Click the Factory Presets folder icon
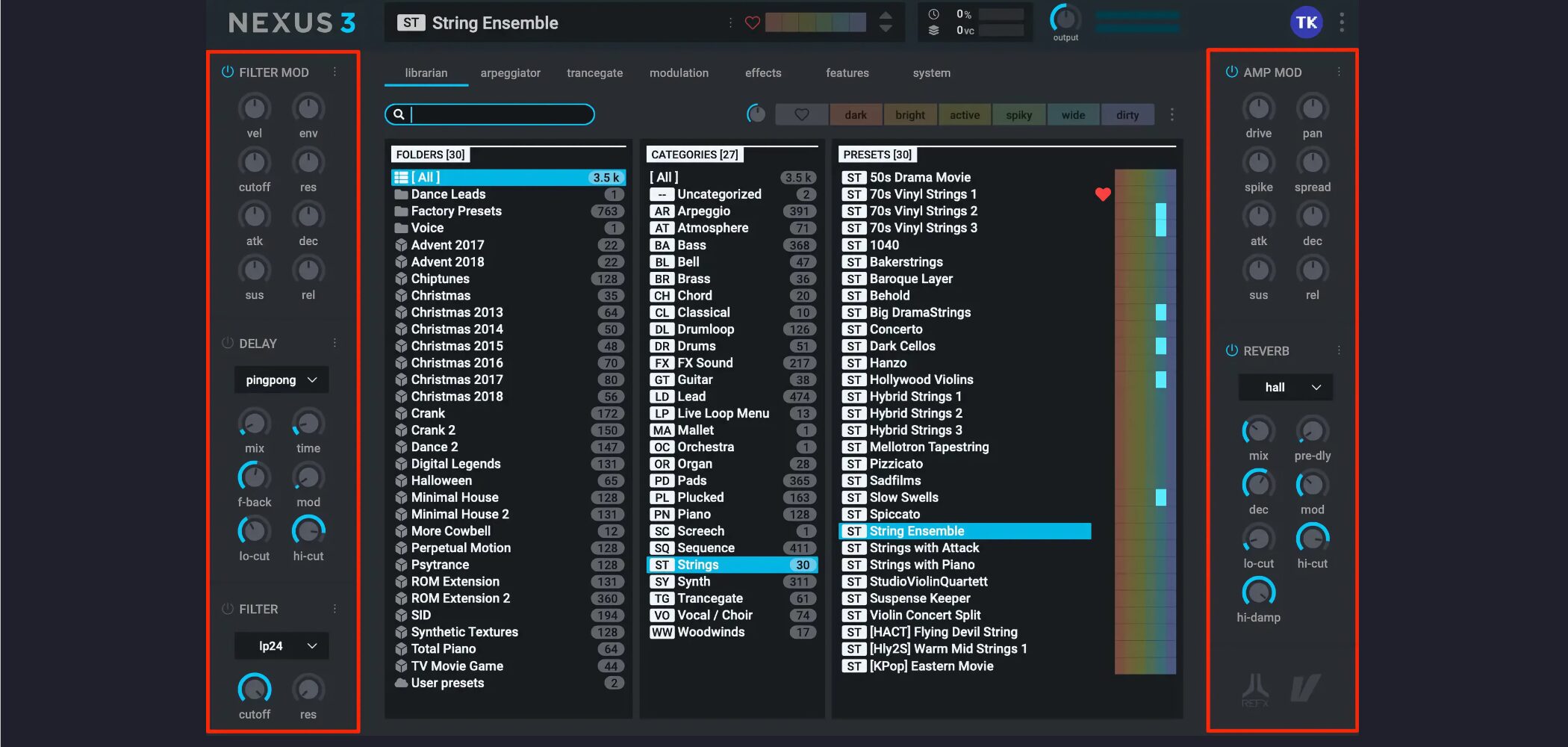The height and width of the screenshot is (747, 1568). [x=401, y=211]
